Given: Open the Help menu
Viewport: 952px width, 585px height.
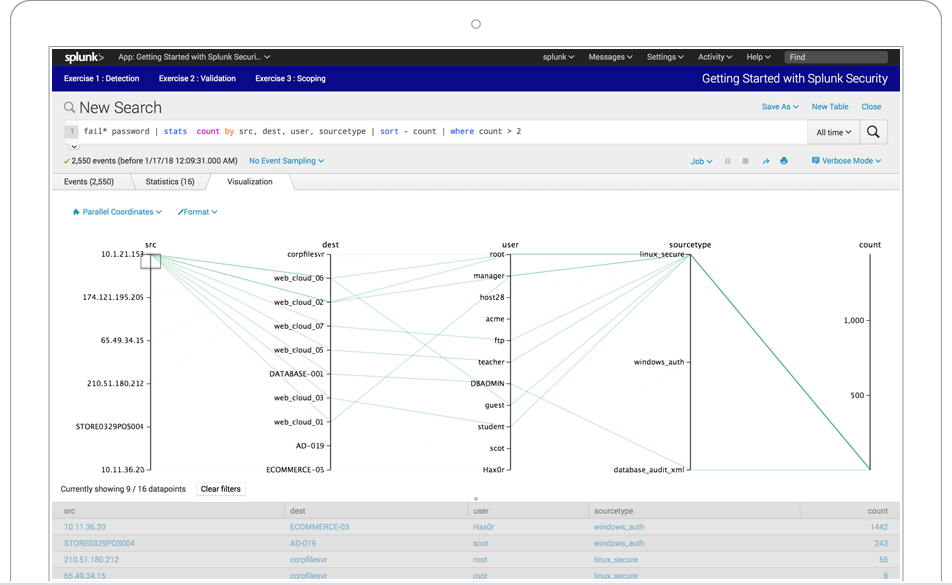Looking at the screenshot, I should click(x=758, y=57).
